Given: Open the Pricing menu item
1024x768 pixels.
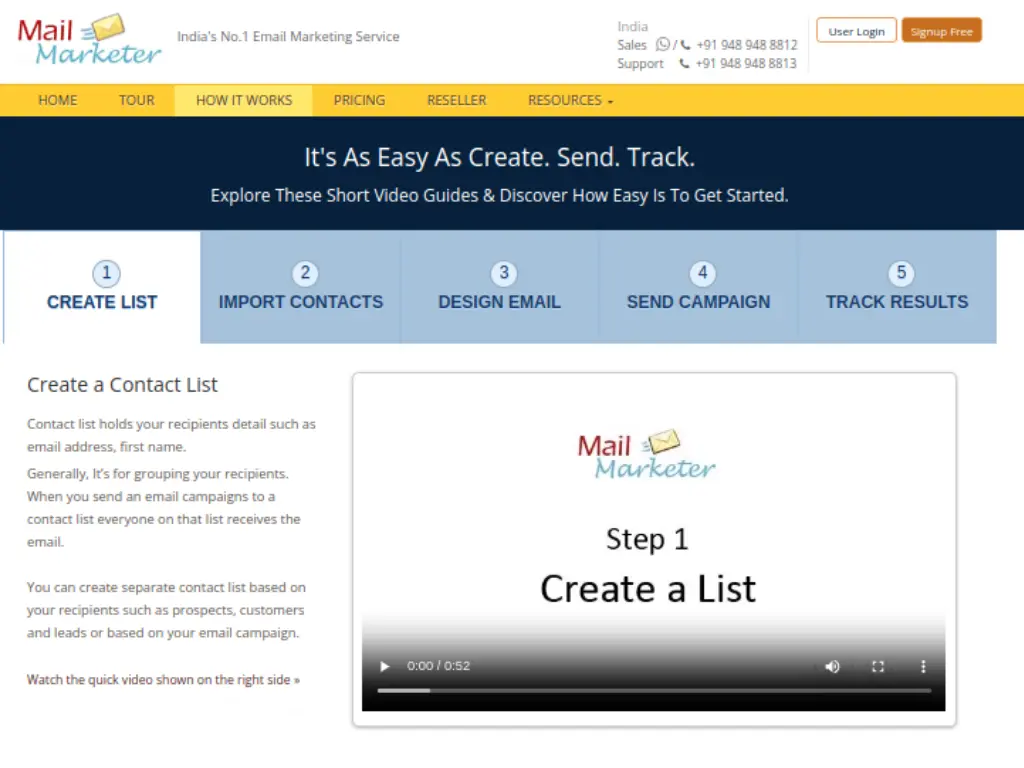Looking at the screenshot, I should tap(359, 100).
